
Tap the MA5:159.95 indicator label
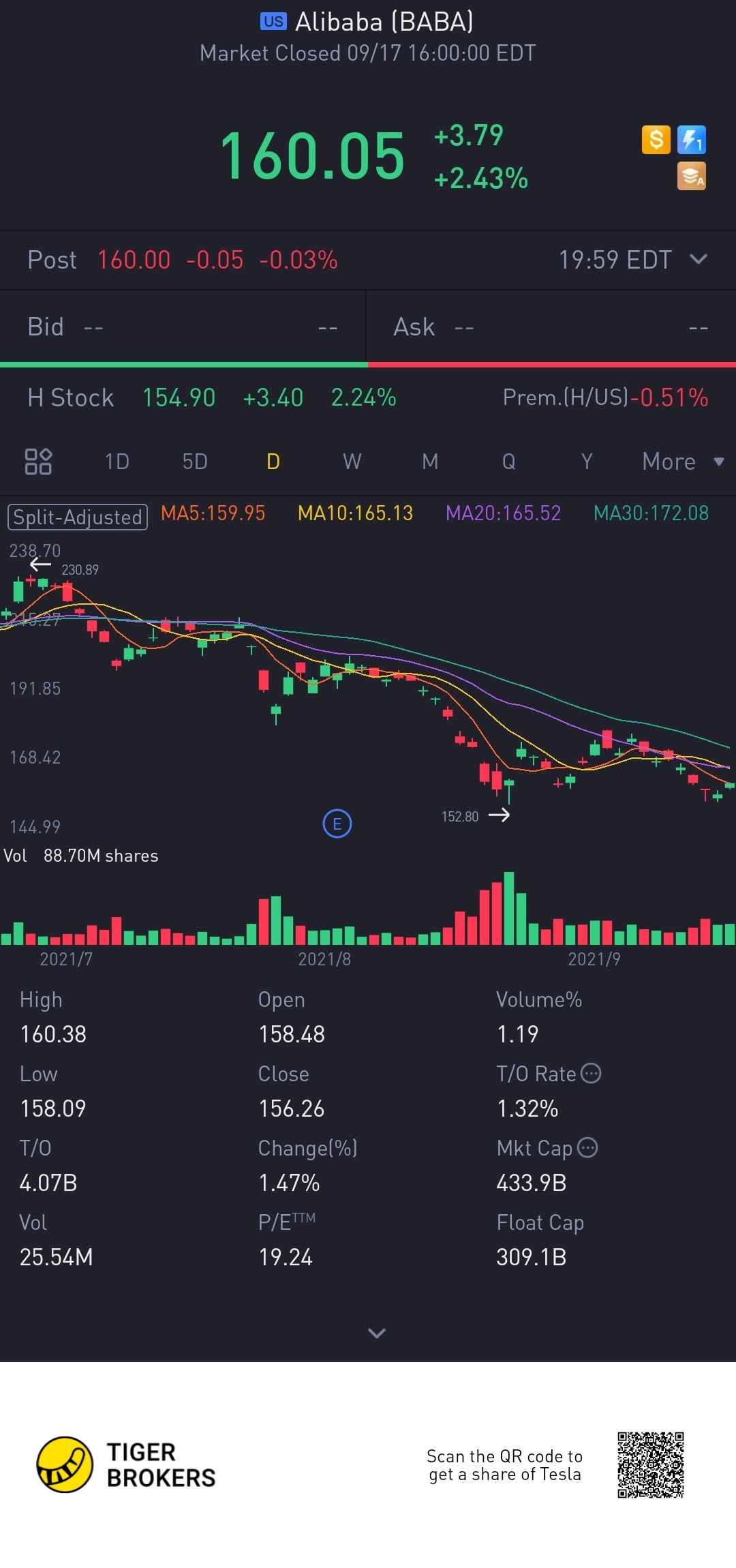(x=213, y=513)
